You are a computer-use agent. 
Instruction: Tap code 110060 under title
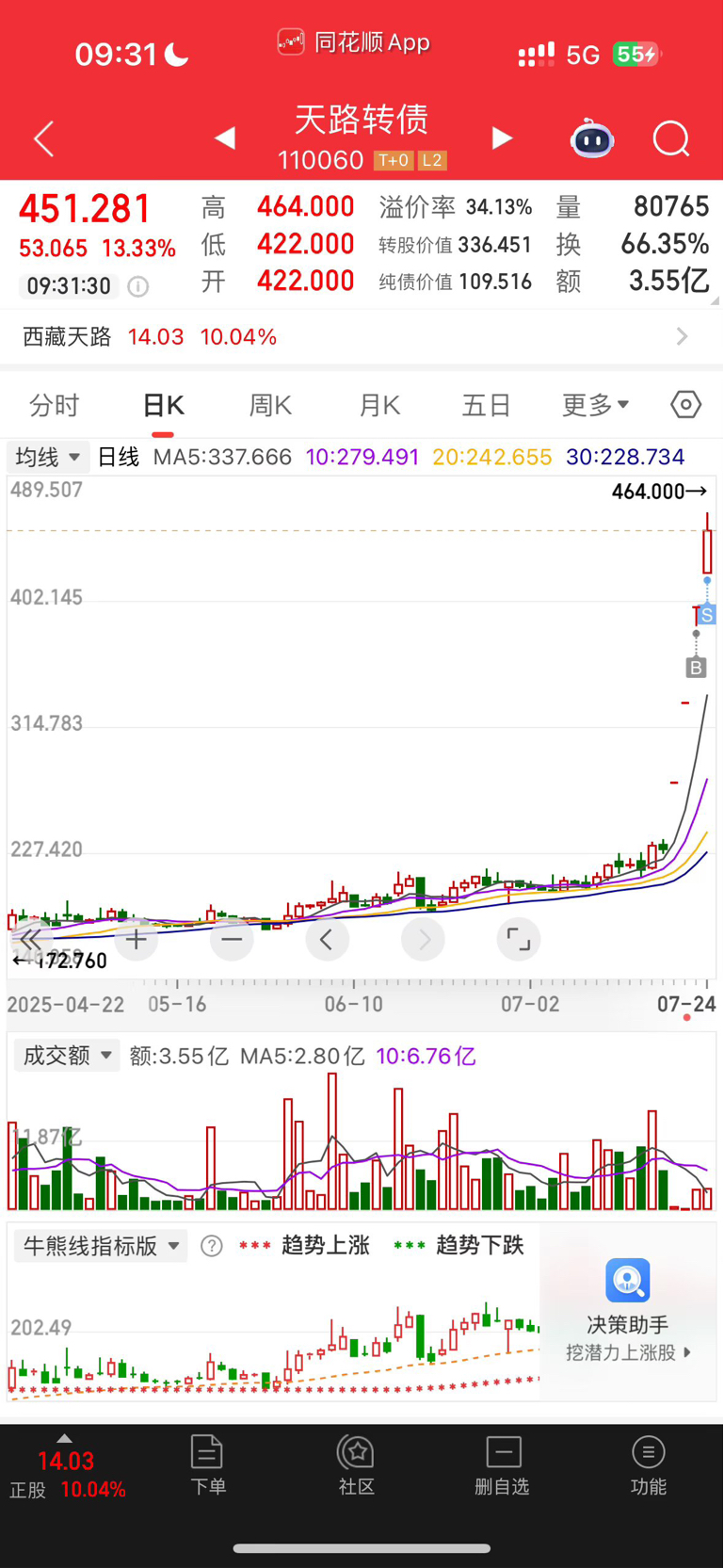(x=320, y=161)
